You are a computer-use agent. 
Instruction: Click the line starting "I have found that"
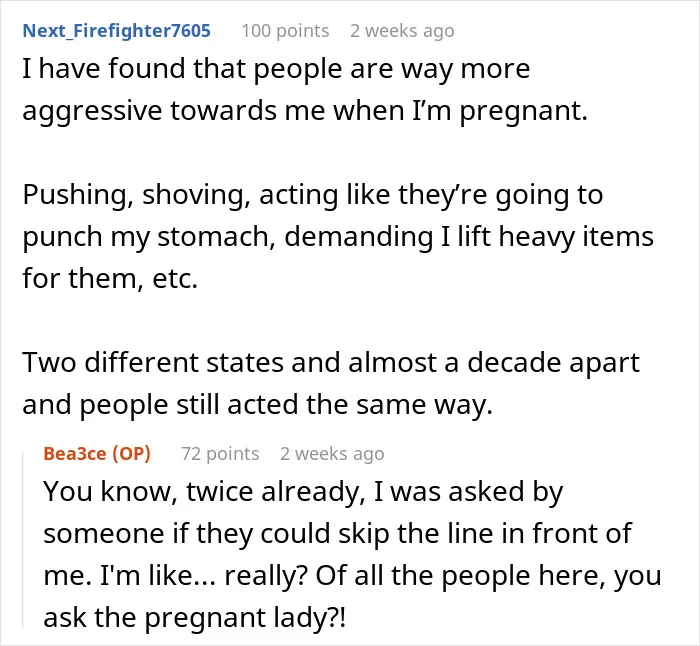pos(276,70)
